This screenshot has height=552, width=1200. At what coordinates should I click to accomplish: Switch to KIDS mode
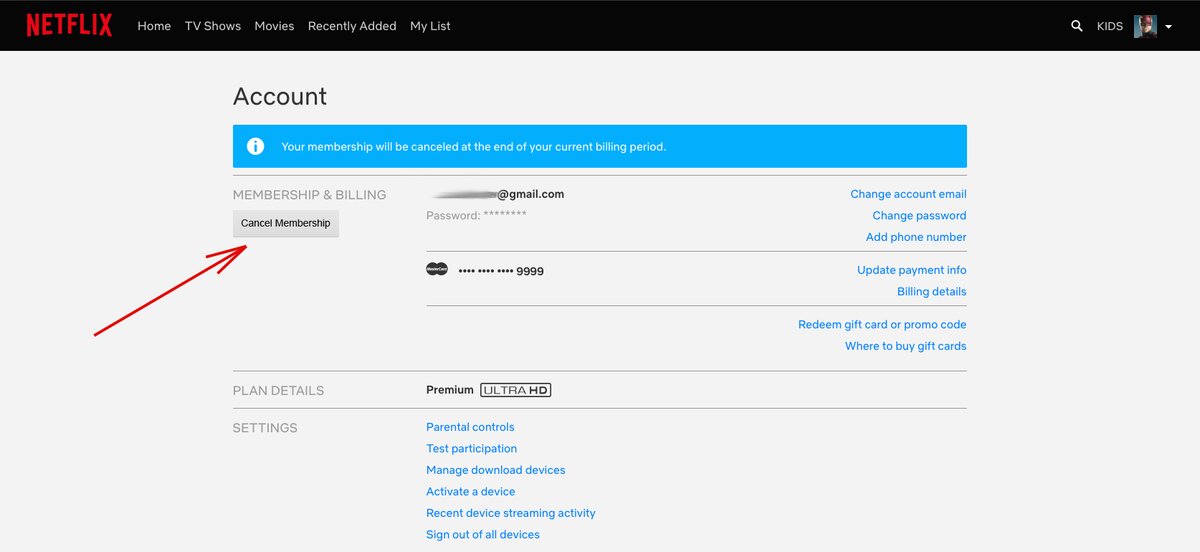(1109, 26)
